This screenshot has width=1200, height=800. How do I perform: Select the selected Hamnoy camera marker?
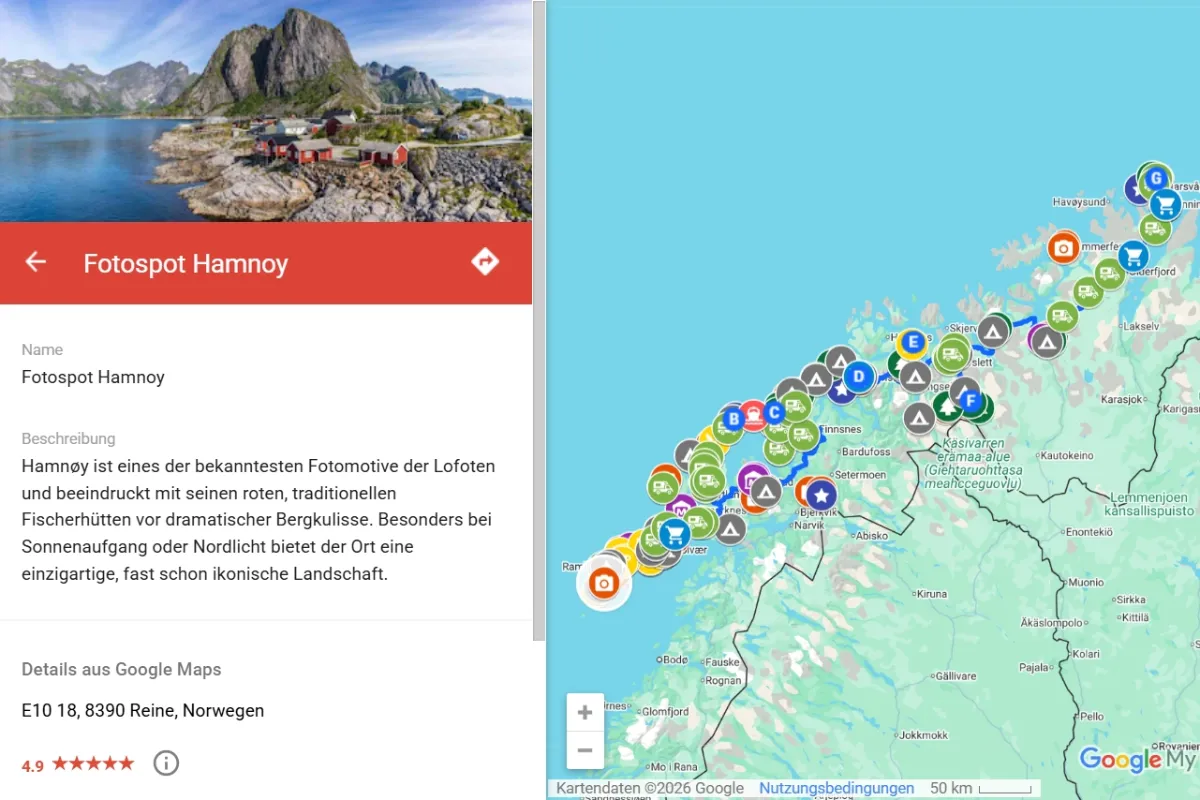[x=603, y=582]
